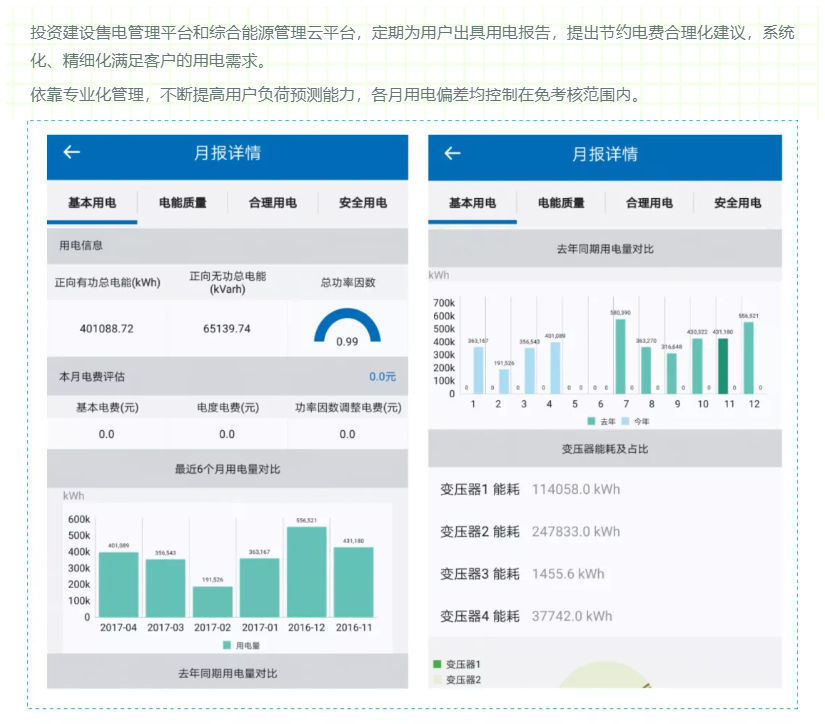Click the back arrow on right monthly report
The height and width of the screenshot is (724, 825).
click(x=452, y=155)
